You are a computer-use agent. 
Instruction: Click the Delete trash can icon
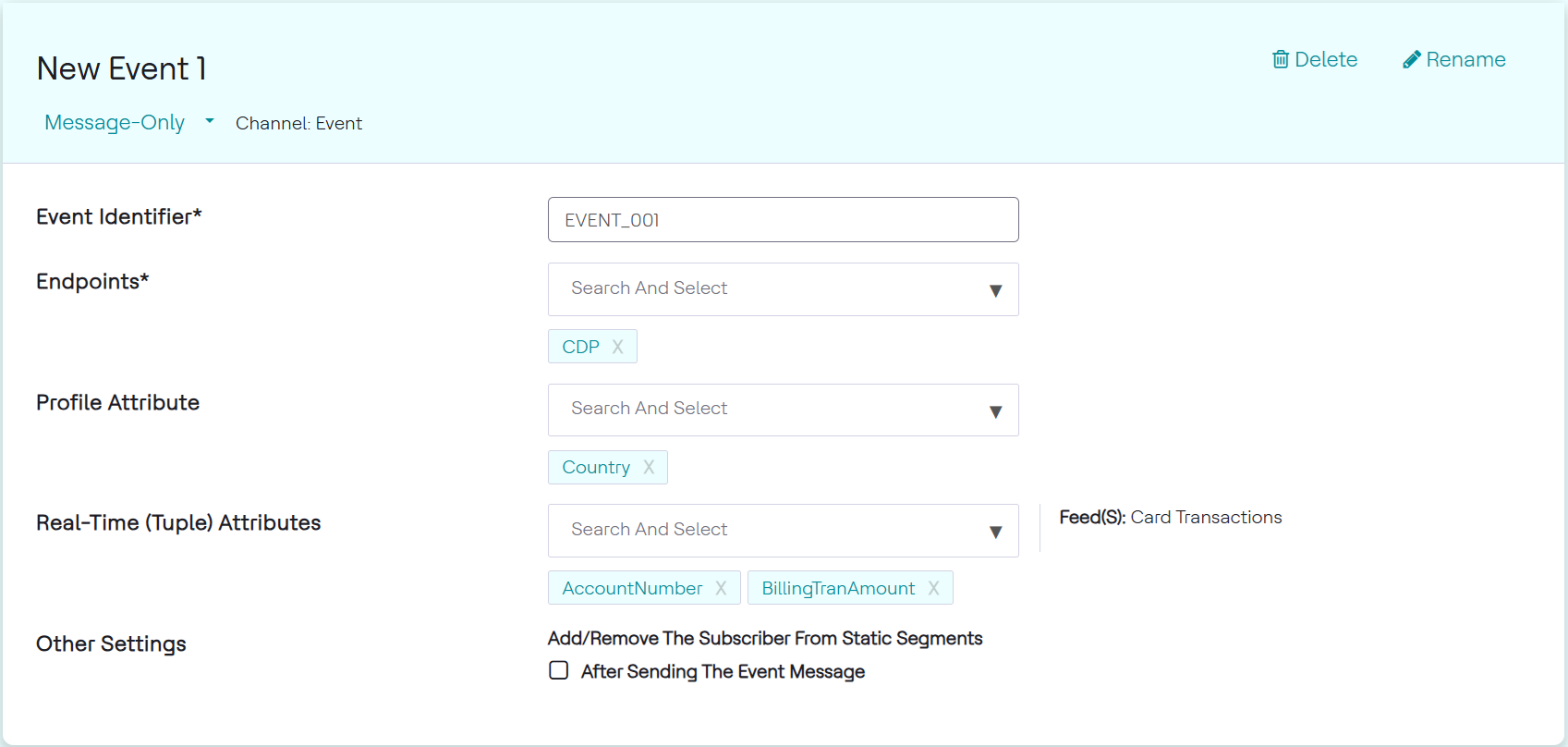click(1280, 59)
